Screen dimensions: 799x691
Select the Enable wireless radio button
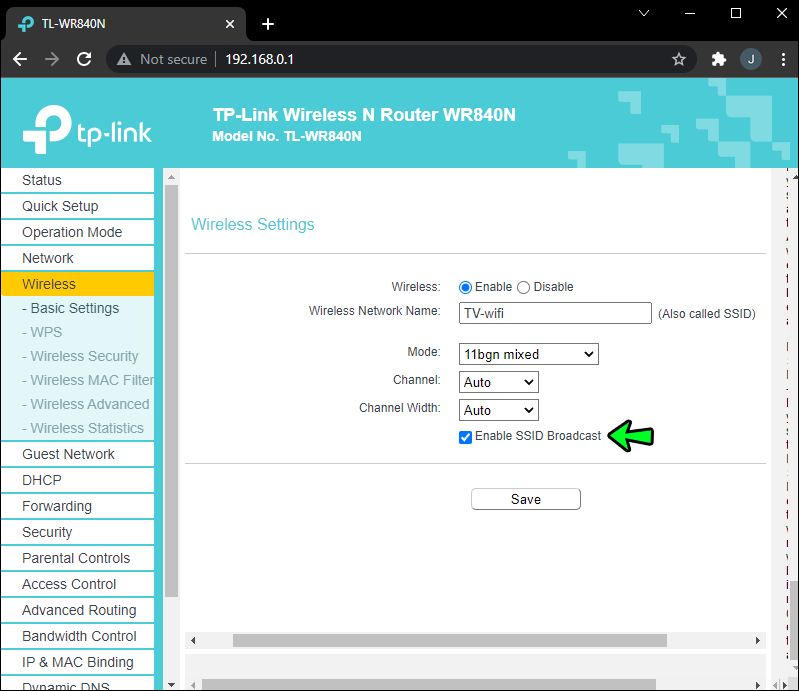pos(465,287)
